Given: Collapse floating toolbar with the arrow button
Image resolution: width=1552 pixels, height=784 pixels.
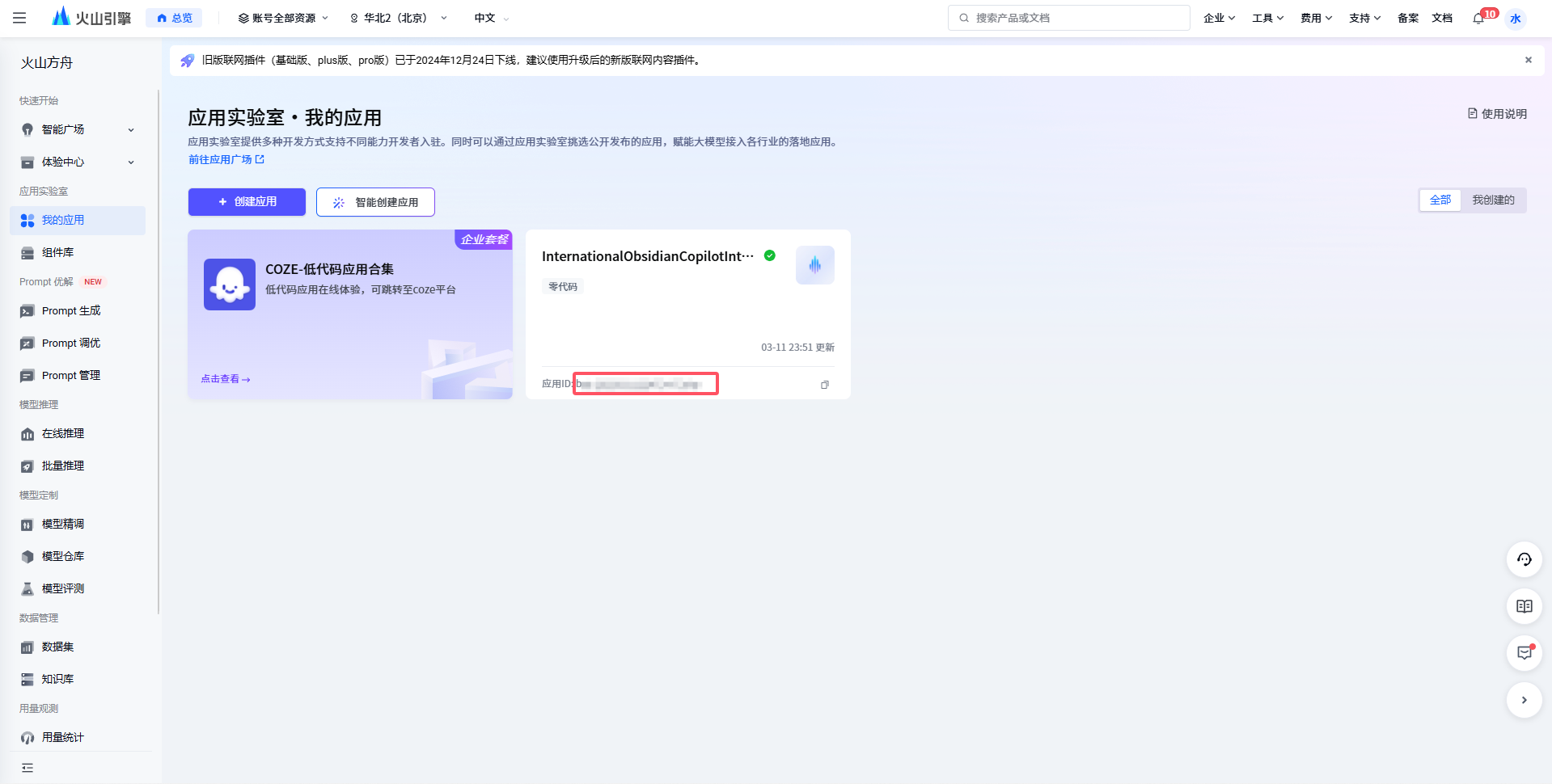Looking at the screenshot, I should tap(1525, 700).
